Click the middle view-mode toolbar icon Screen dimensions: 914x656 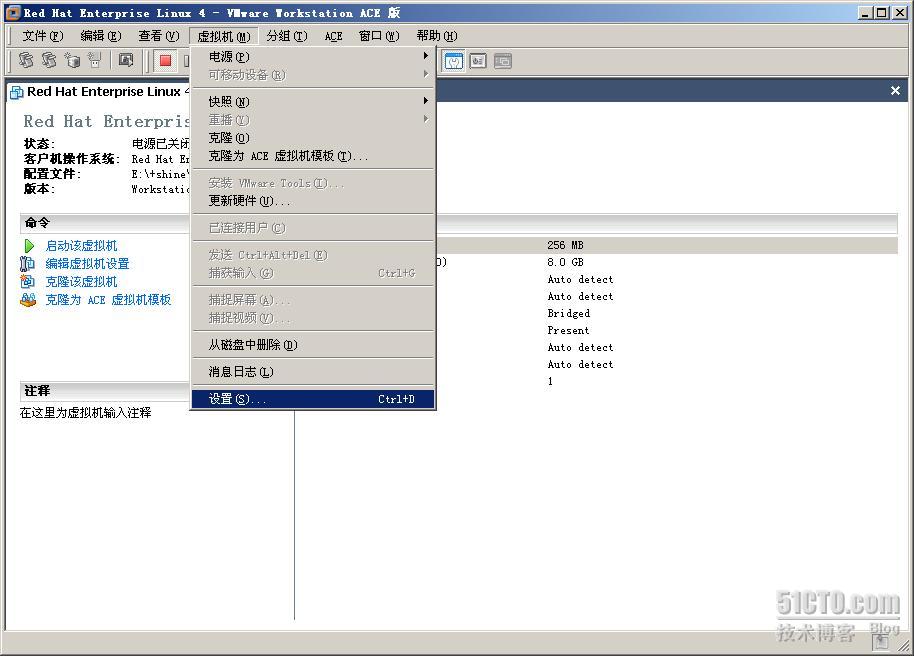478,61
